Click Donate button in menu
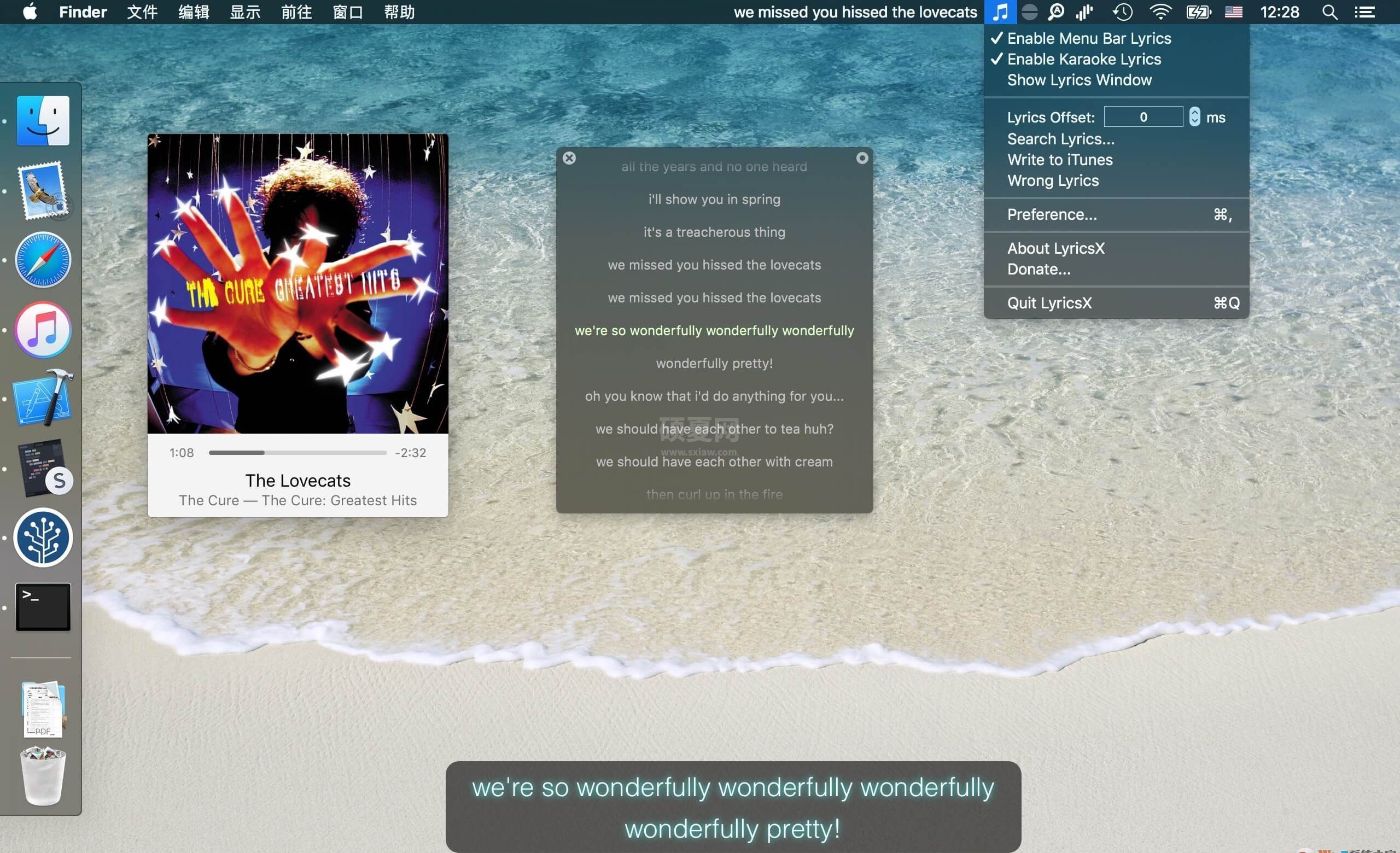This screenshot has width=1400, height=853. click(1039, 269)
